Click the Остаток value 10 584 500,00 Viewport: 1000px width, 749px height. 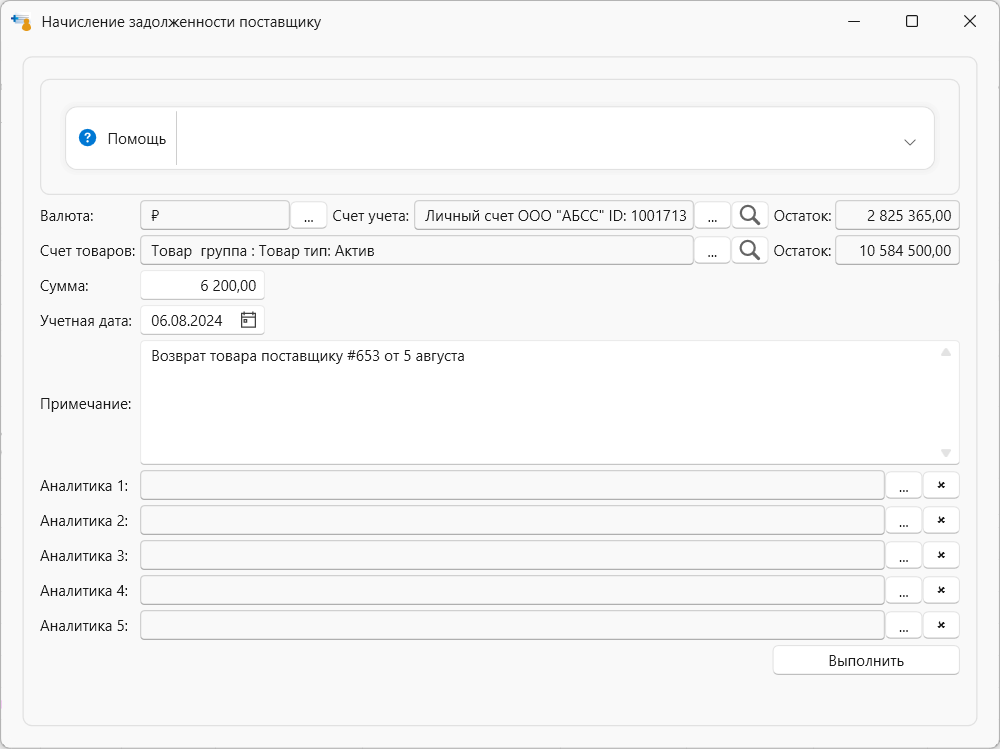[897, 251]
